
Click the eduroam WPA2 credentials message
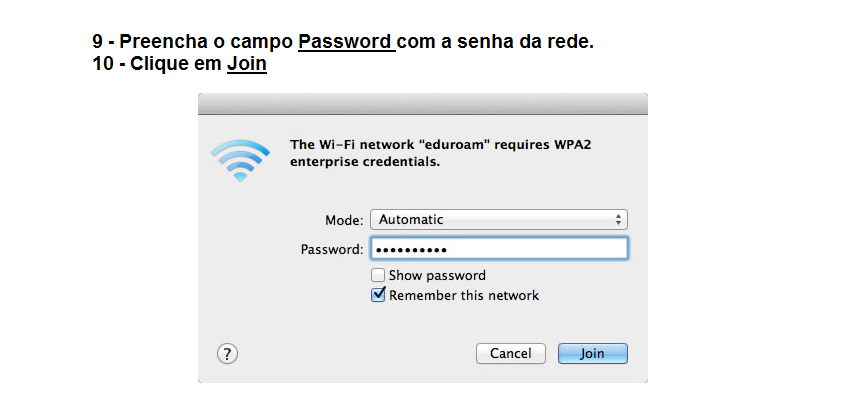click(440, 153)
